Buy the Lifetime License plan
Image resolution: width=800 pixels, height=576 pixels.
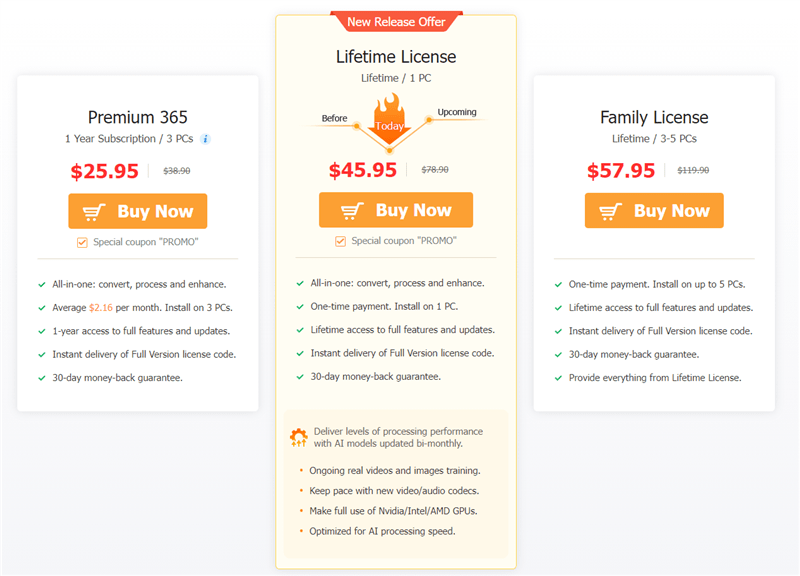pos(396,210)
